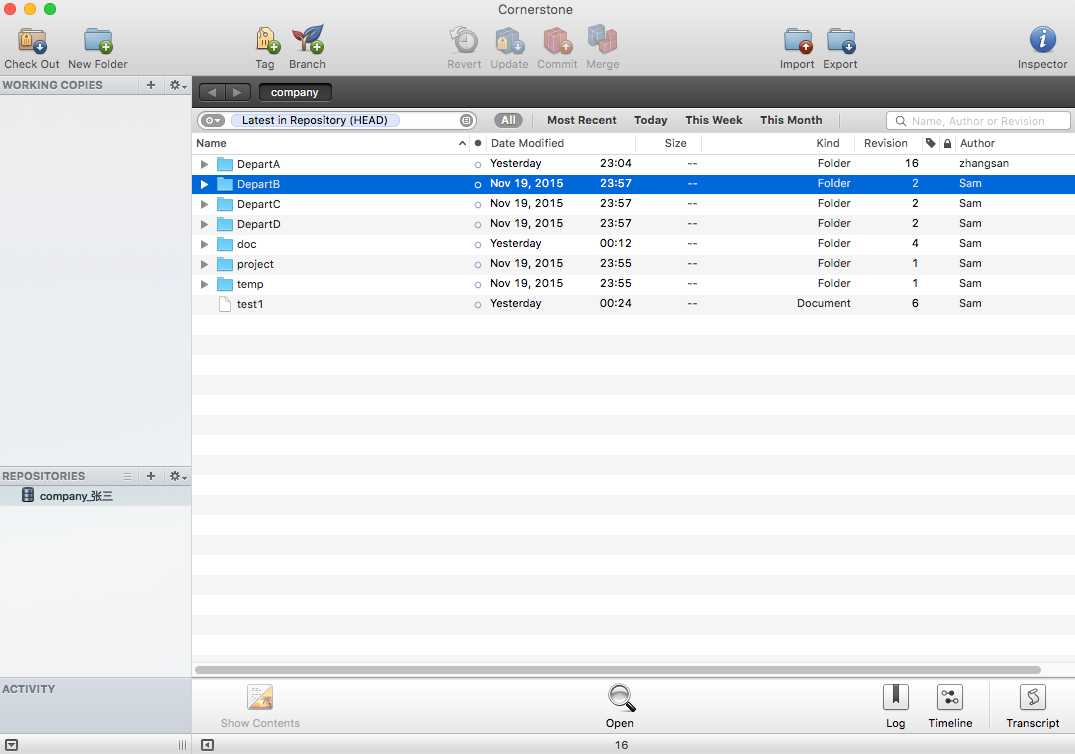Expand the project folder
Screen dimensions: 1075x754
point(204,264)
